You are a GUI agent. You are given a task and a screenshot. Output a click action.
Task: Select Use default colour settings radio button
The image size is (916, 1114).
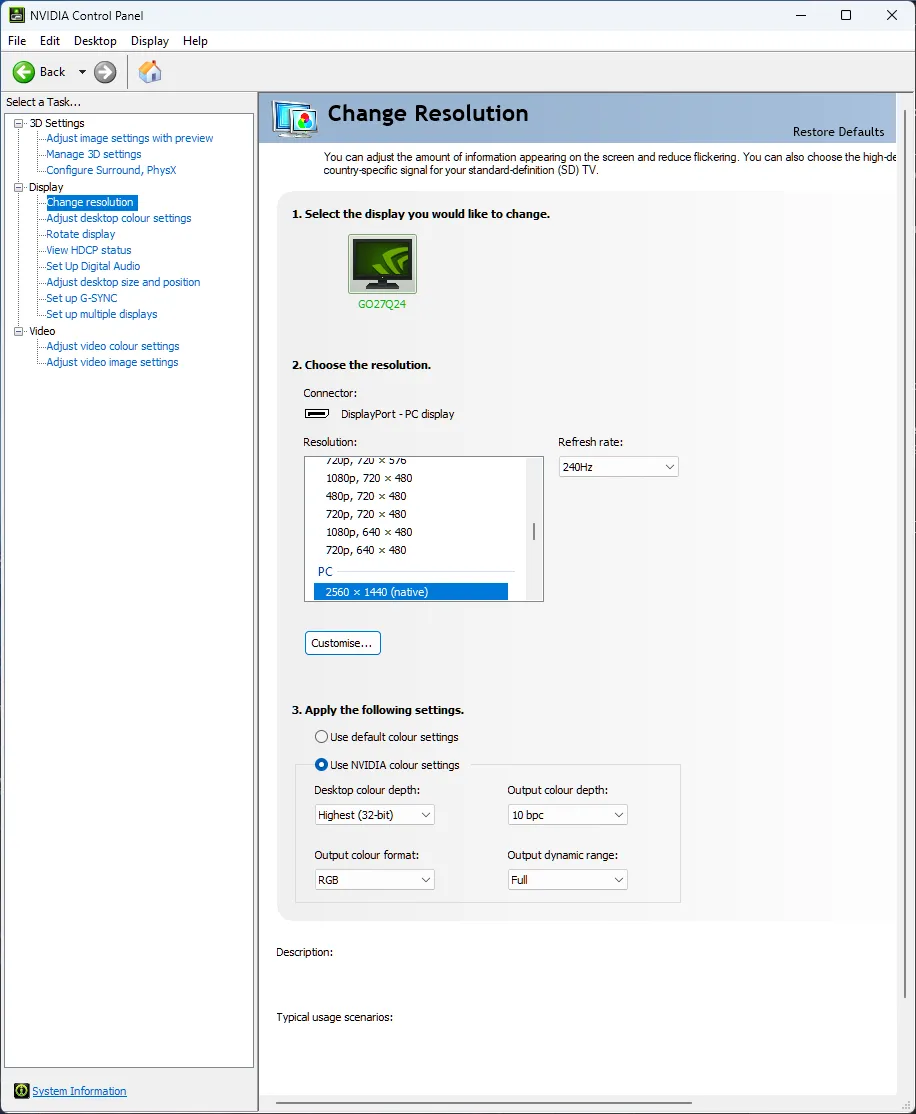pos(321,737)
